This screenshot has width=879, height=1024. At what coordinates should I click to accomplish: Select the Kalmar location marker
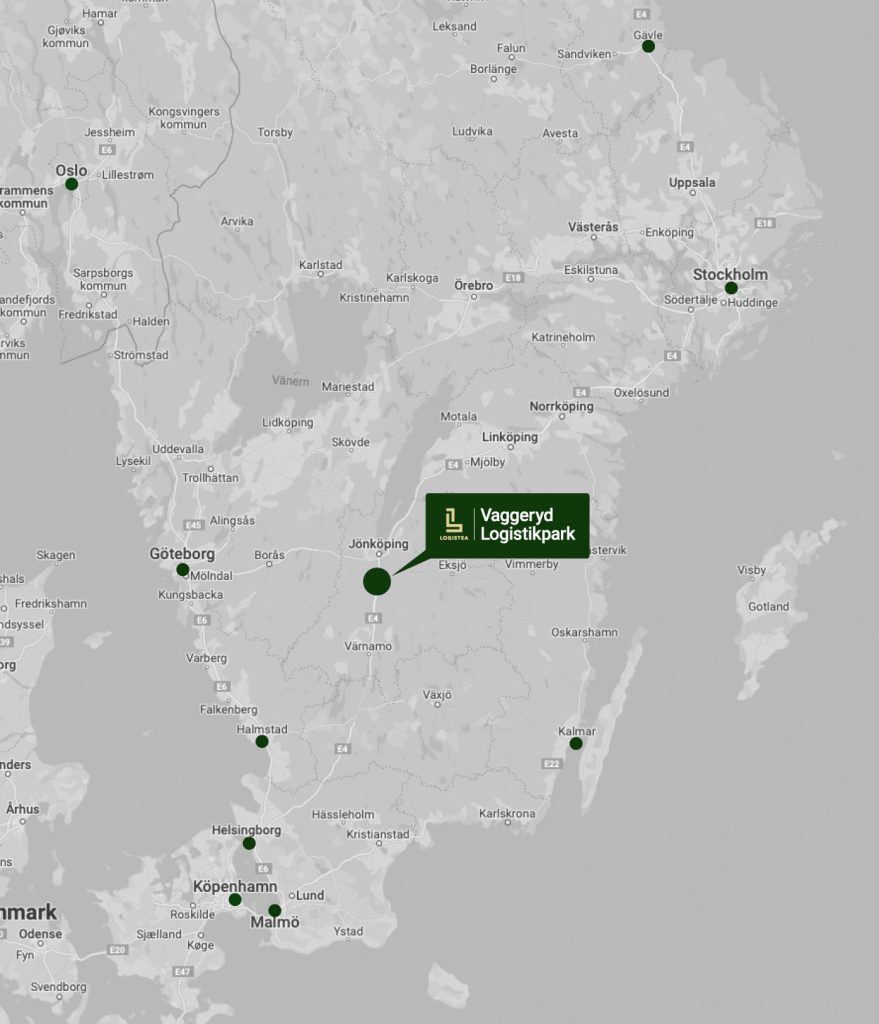(x=576, y=743)
